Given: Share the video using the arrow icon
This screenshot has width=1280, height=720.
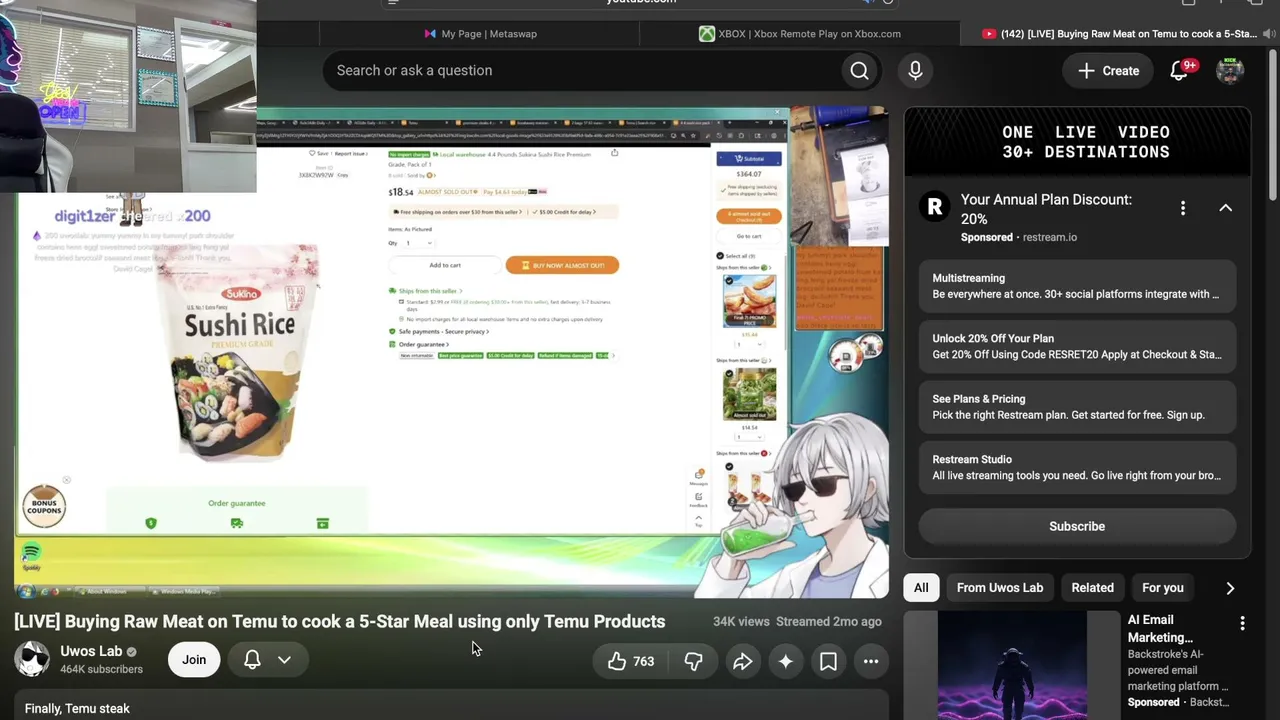Looking at the screenshot, I should click(742, 661).
